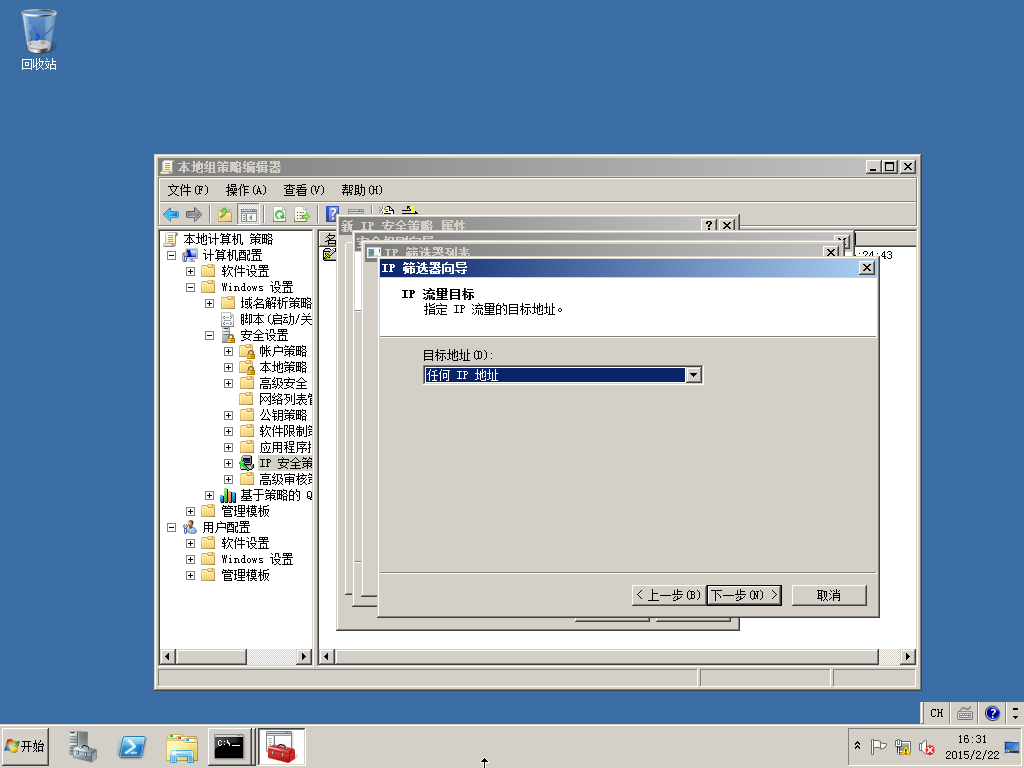The height and width of the screenshot is (768, 1024).
Task: Select the 计算机配置 computer icon in tree
Action: (189, 255)
